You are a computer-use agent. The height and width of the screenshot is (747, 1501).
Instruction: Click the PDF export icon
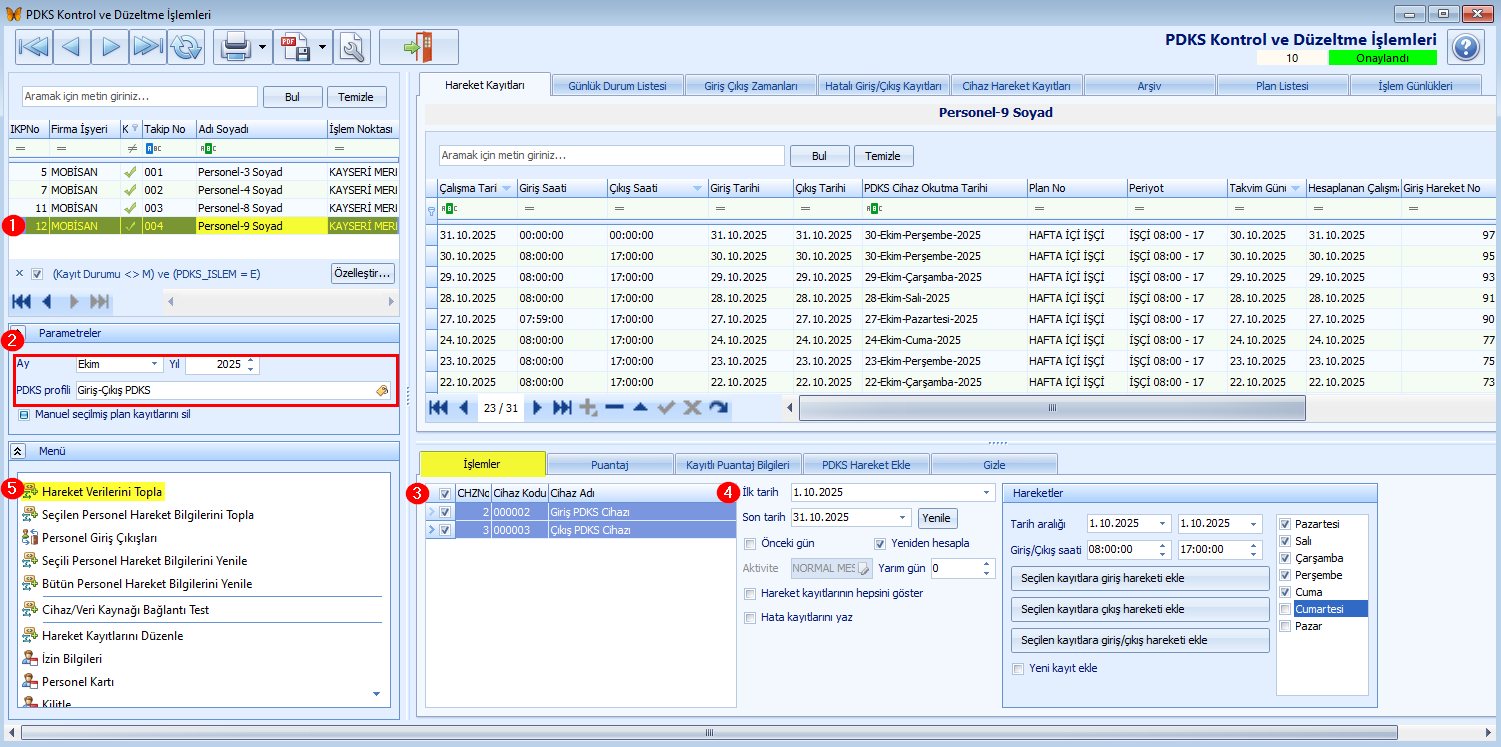[294, 47]
